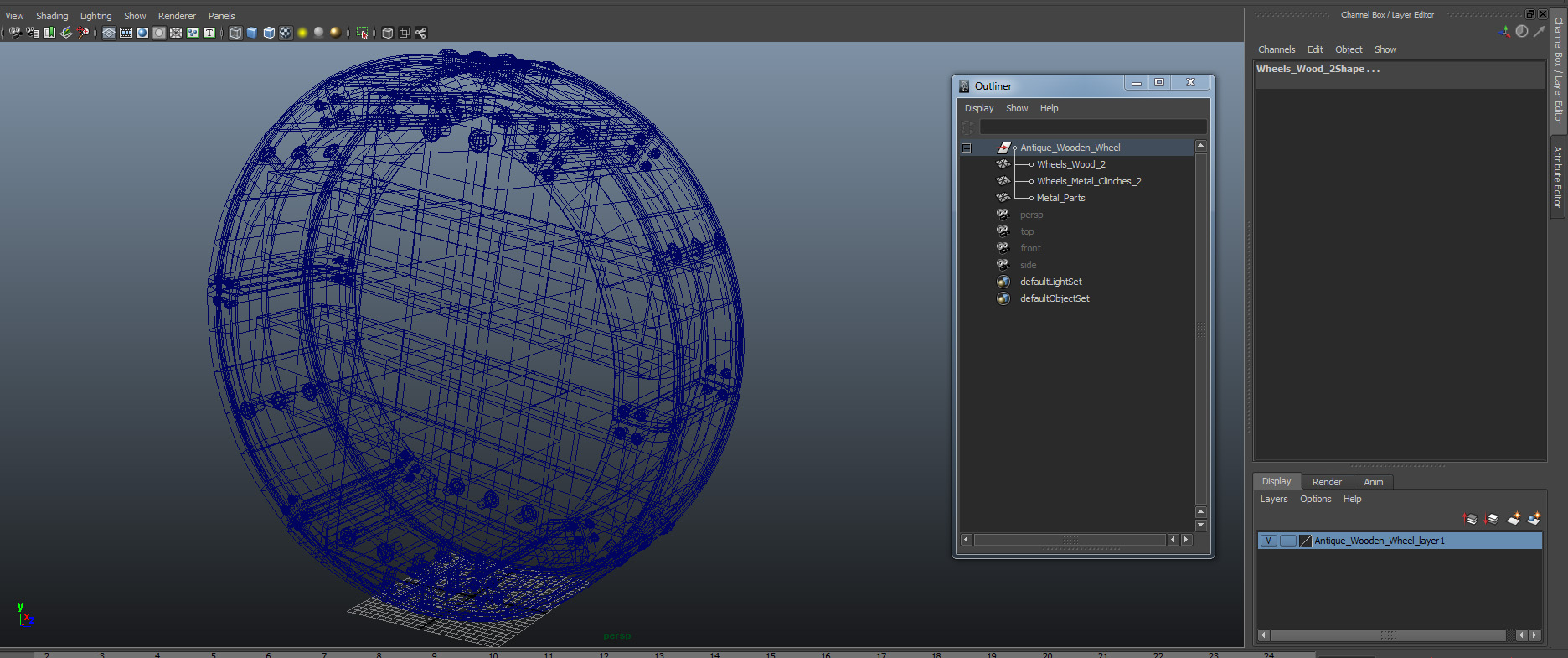This screenshot has height=658, width=1568.
Task: Open the Channels menu in Channel Box
Action: point(1277,49)
